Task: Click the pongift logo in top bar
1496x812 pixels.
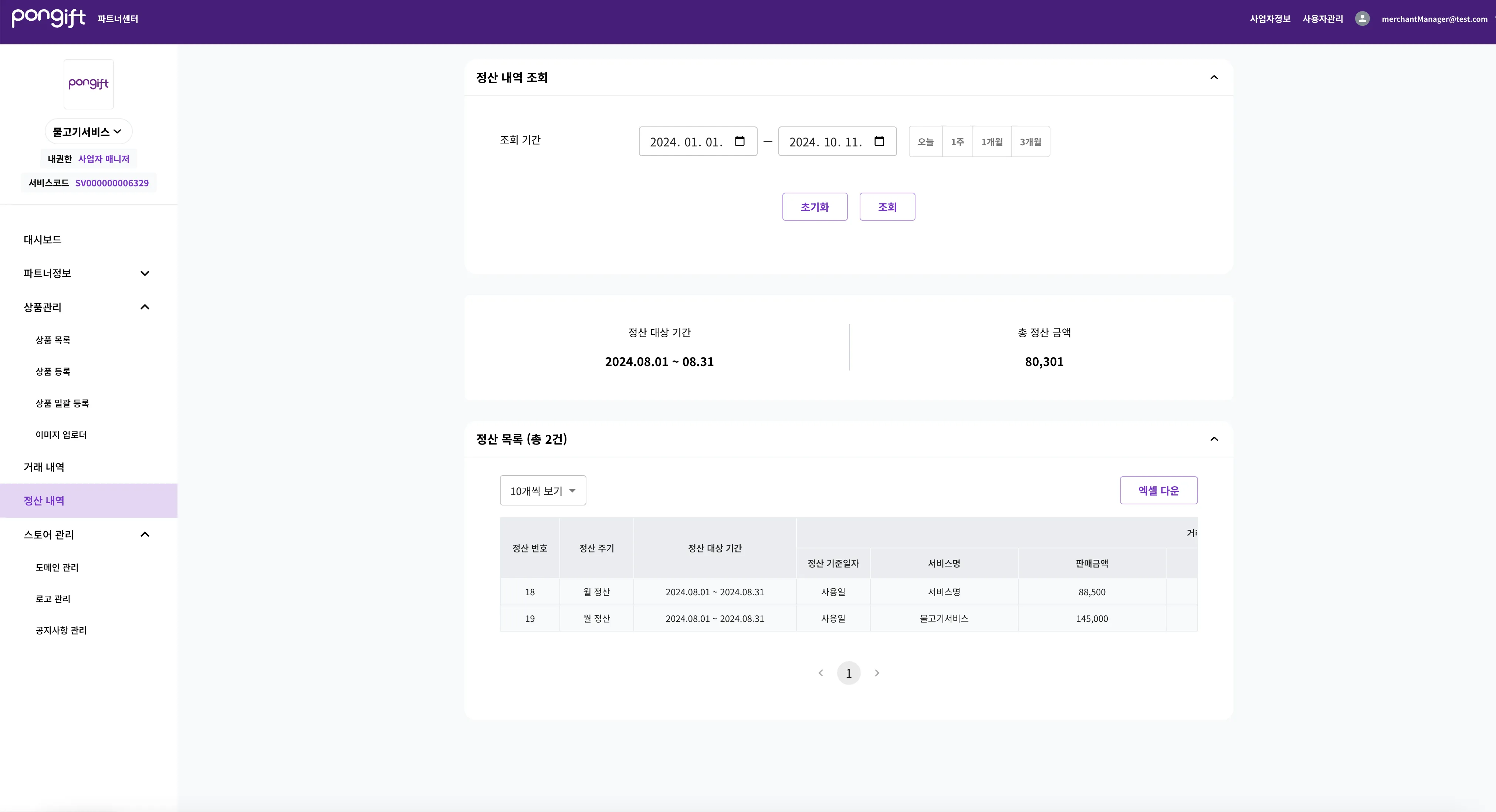Action: coord(49,18)
